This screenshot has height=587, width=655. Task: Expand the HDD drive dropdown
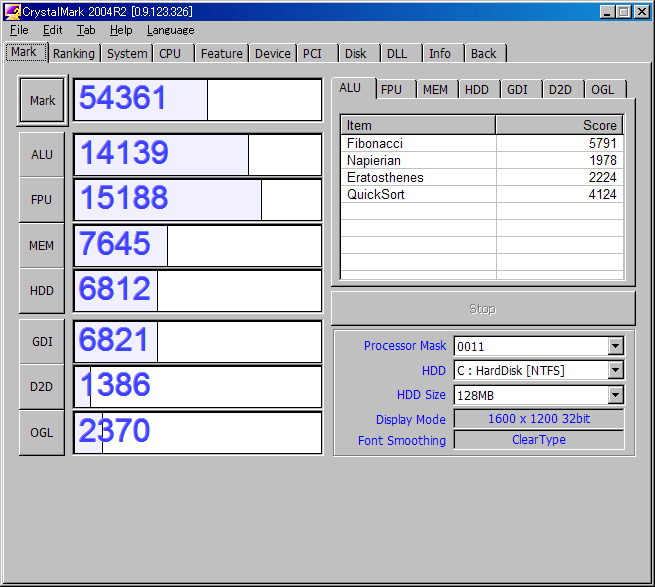(616, 370)
